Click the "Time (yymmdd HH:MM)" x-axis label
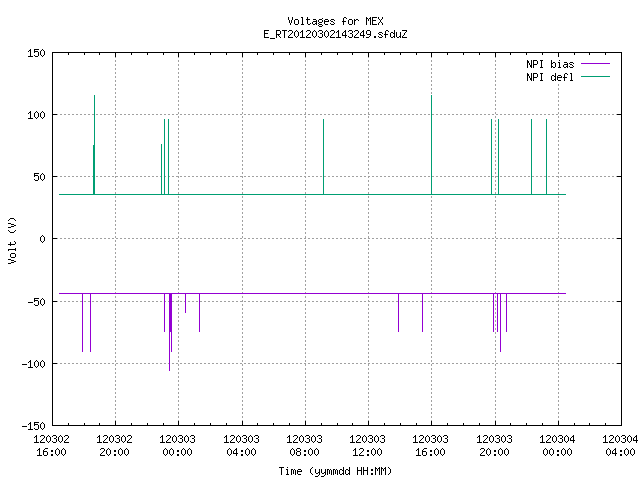 click(x=335, y=471)
